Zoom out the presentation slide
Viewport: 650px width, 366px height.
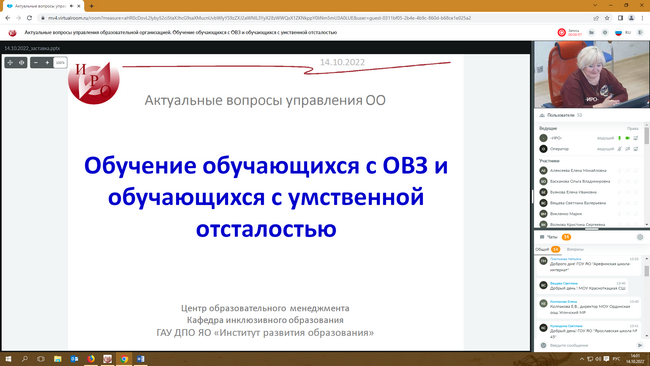tap(36, 63)
